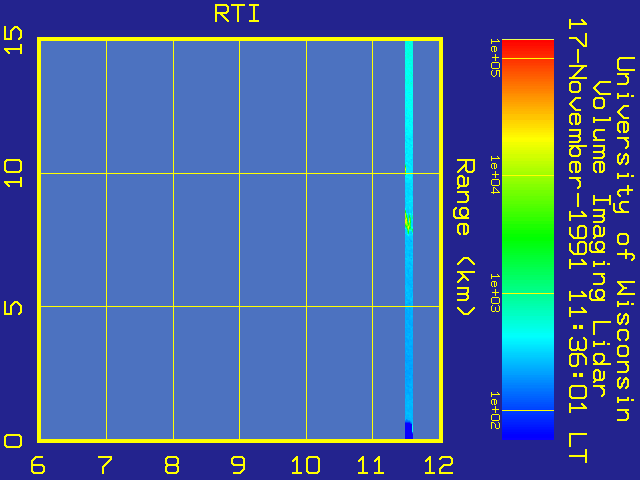Click the 1e+03 colorbar label

point(495,293)
